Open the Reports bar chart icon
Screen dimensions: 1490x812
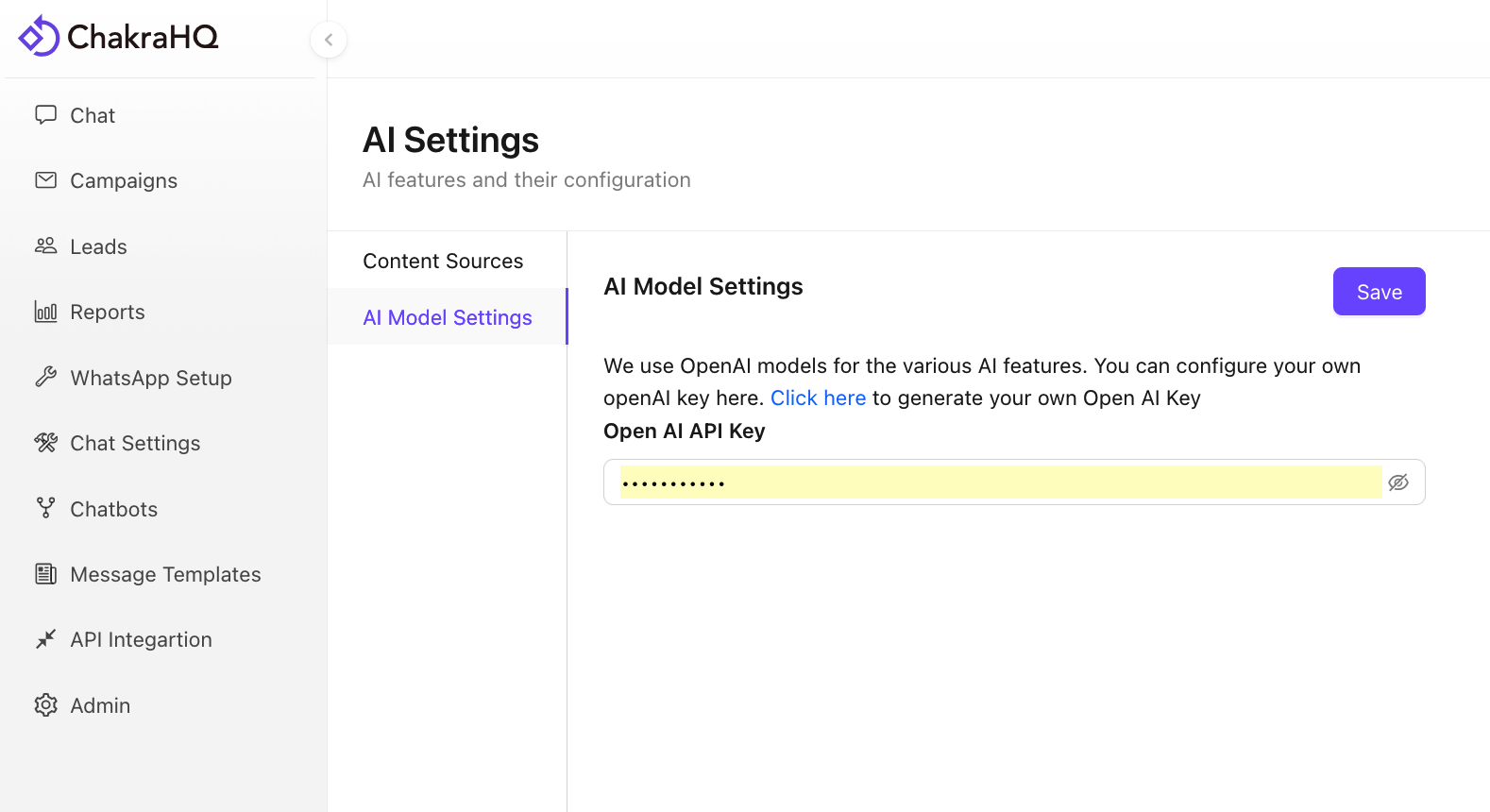click(45, 312)
